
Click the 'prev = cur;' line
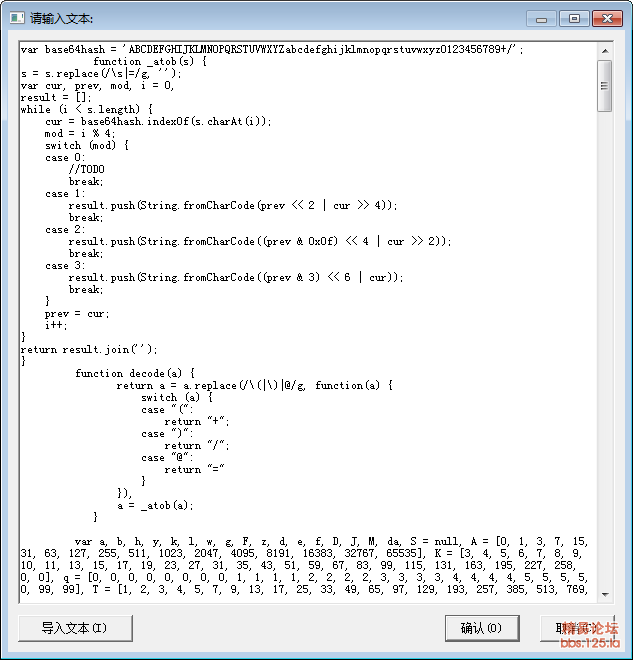(77, 314)
